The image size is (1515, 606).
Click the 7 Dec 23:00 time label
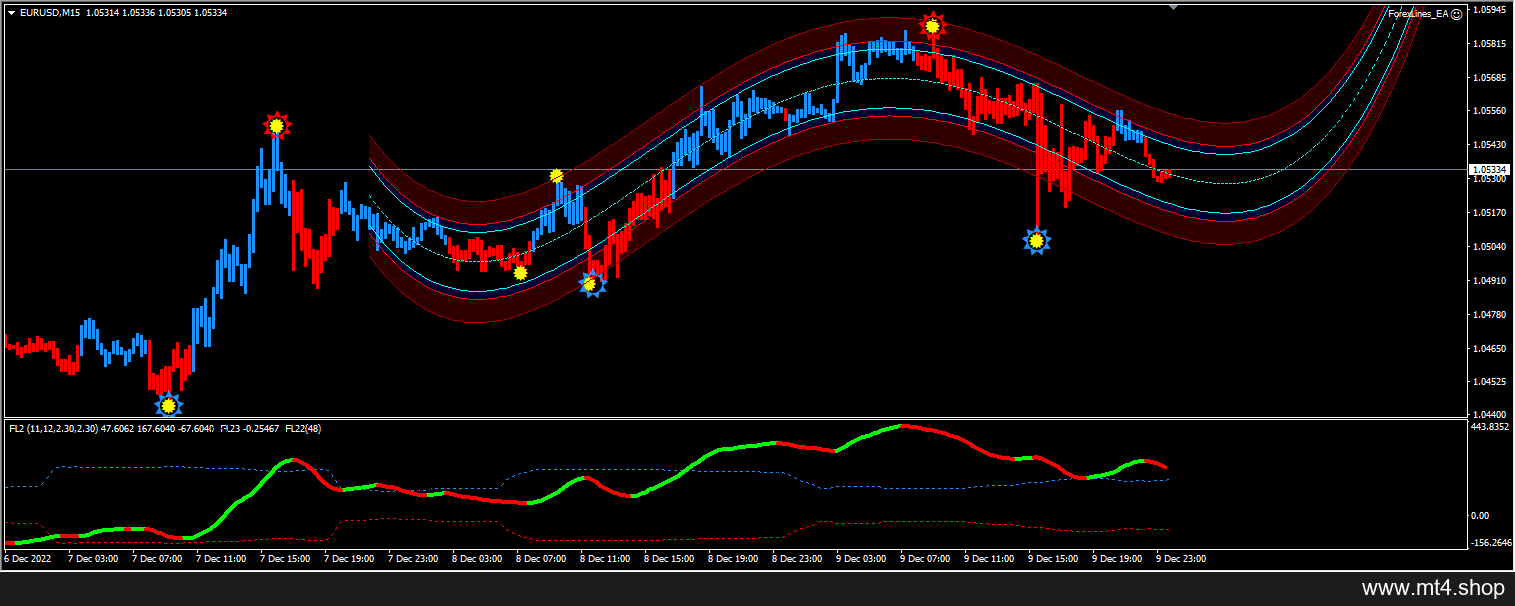point(413,559)
